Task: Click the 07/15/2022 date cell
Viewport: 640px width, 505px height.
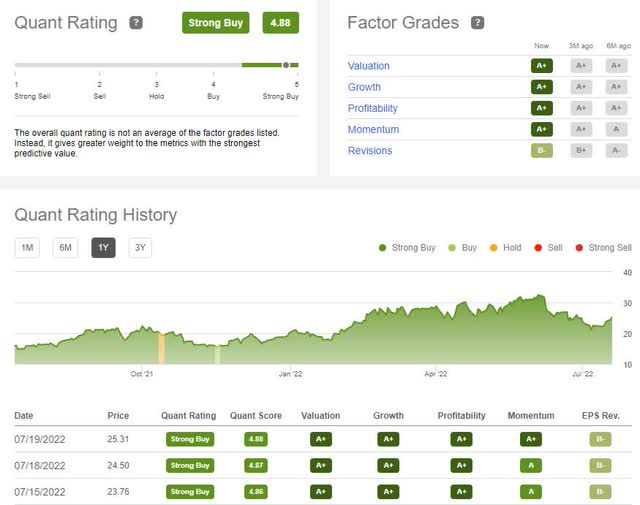Action: click(x=40, y=492)
